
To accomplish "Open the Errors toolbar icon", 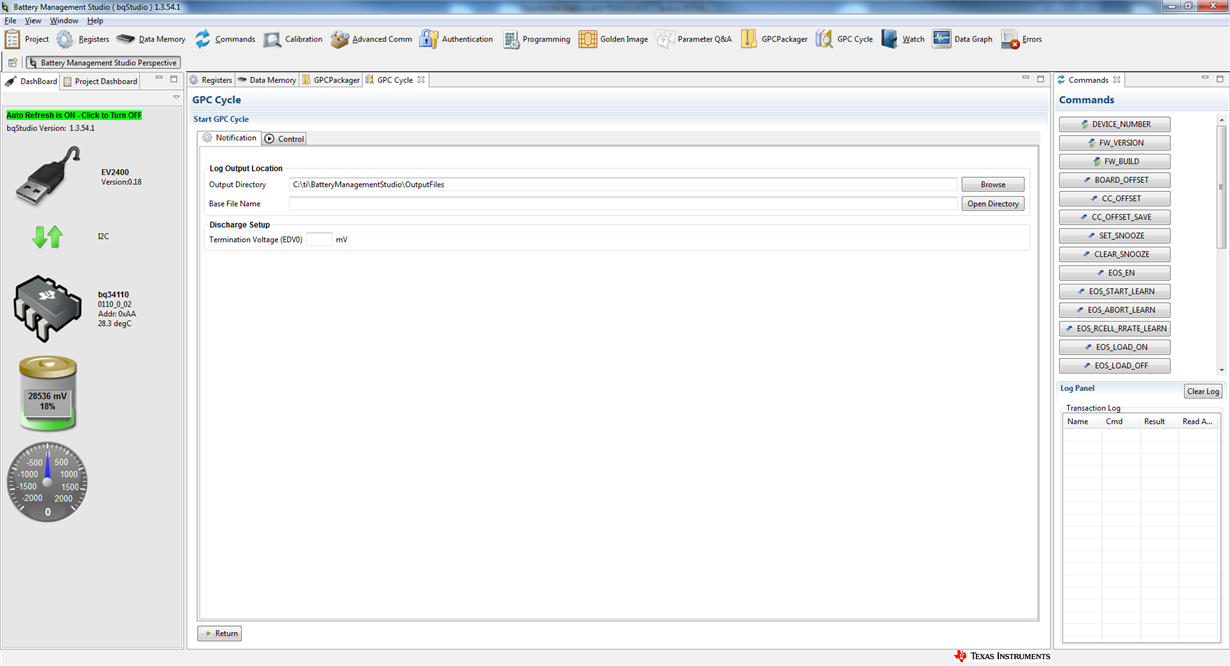I will point(1010,39).
